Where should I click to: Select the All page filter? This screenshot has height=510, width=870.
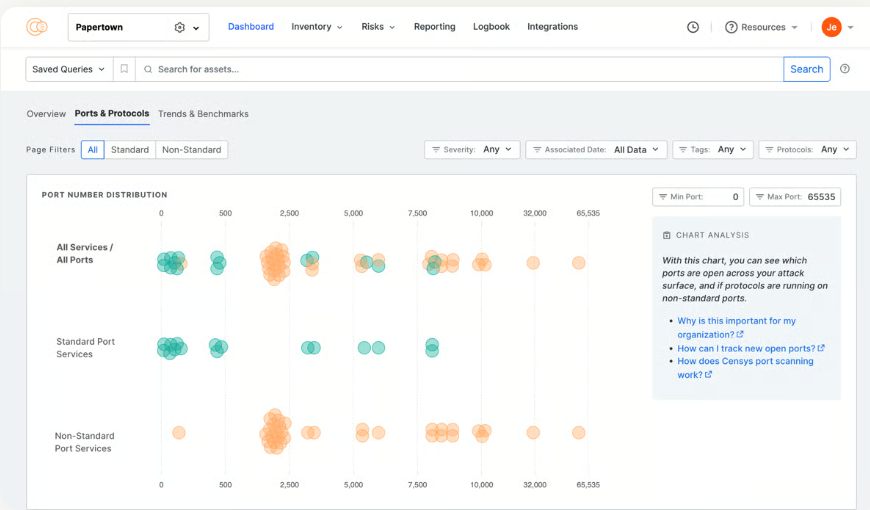tap(93, 150)
